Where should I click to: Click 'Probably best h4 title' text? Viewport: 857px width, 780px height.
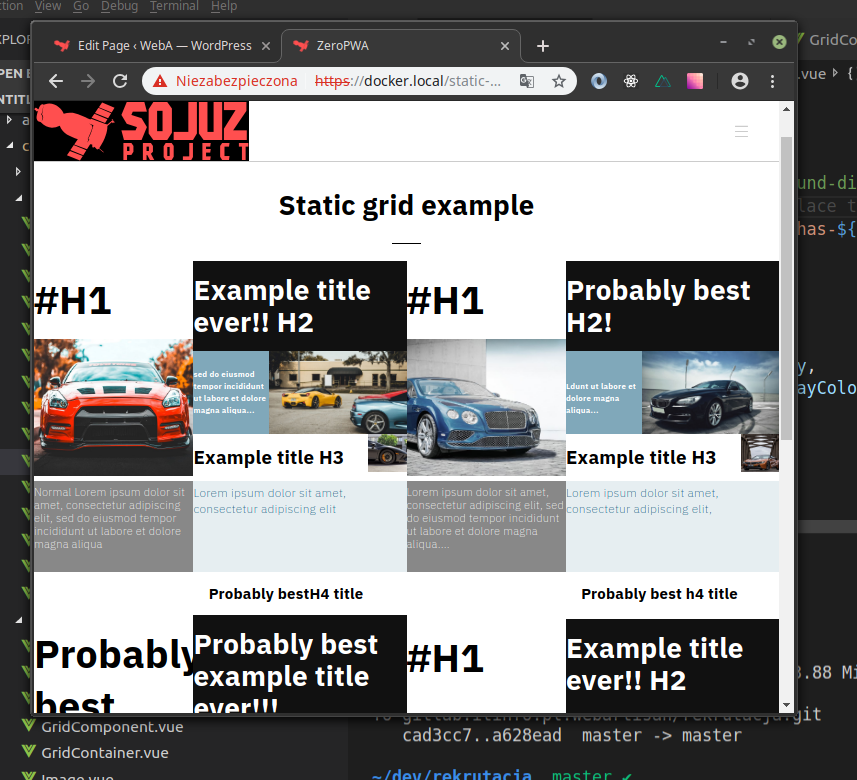[659, 594]
